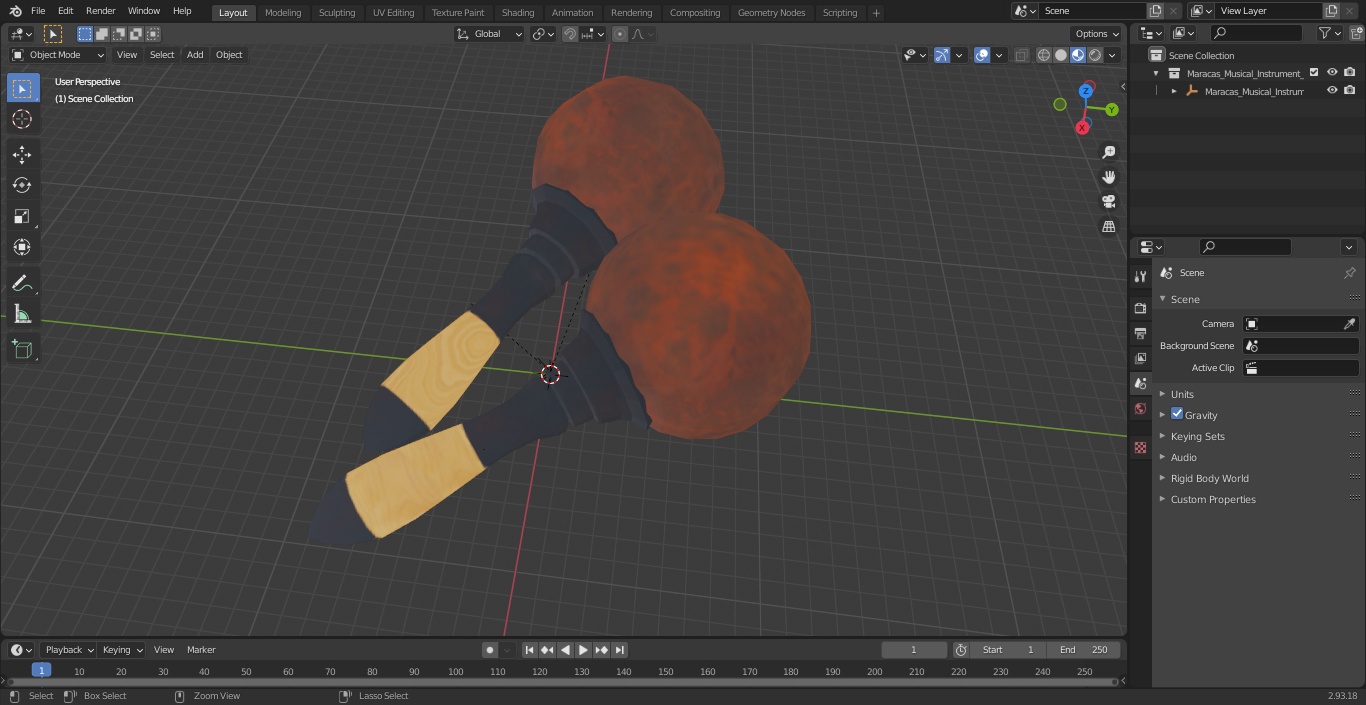The height and width of the screenshot is (705, 1366).
Task: Activate the Rotate tool
Action: (x=22, y=185)
